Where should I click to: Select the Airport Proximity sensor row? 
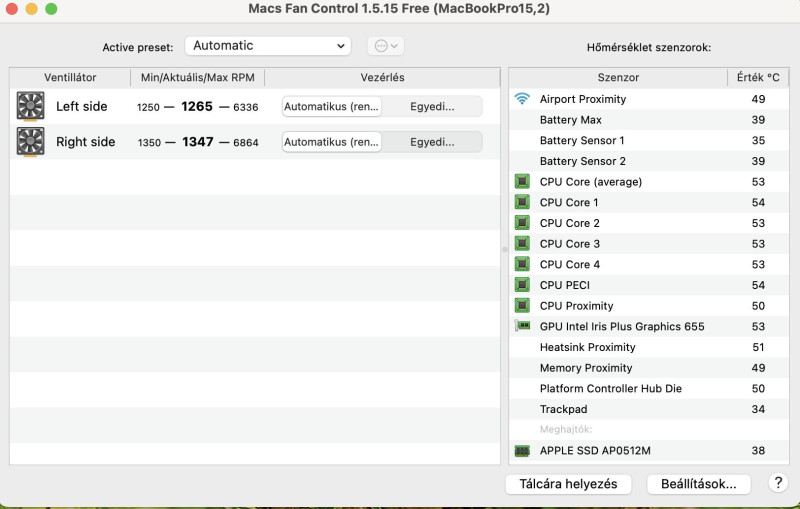[x=648, y=99]
